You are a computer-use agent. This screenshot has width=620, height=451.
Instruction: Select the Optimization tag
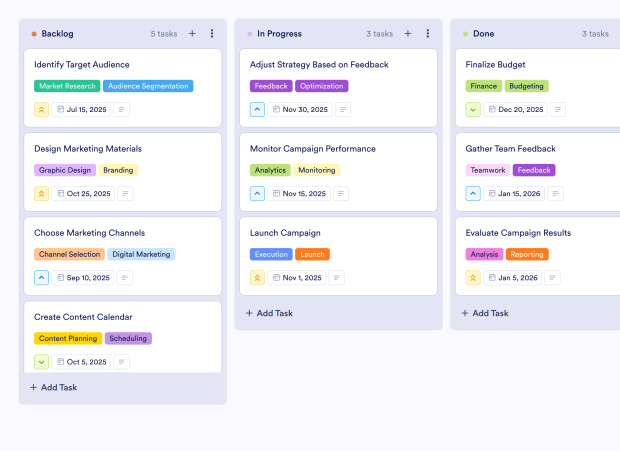(321, 86)
